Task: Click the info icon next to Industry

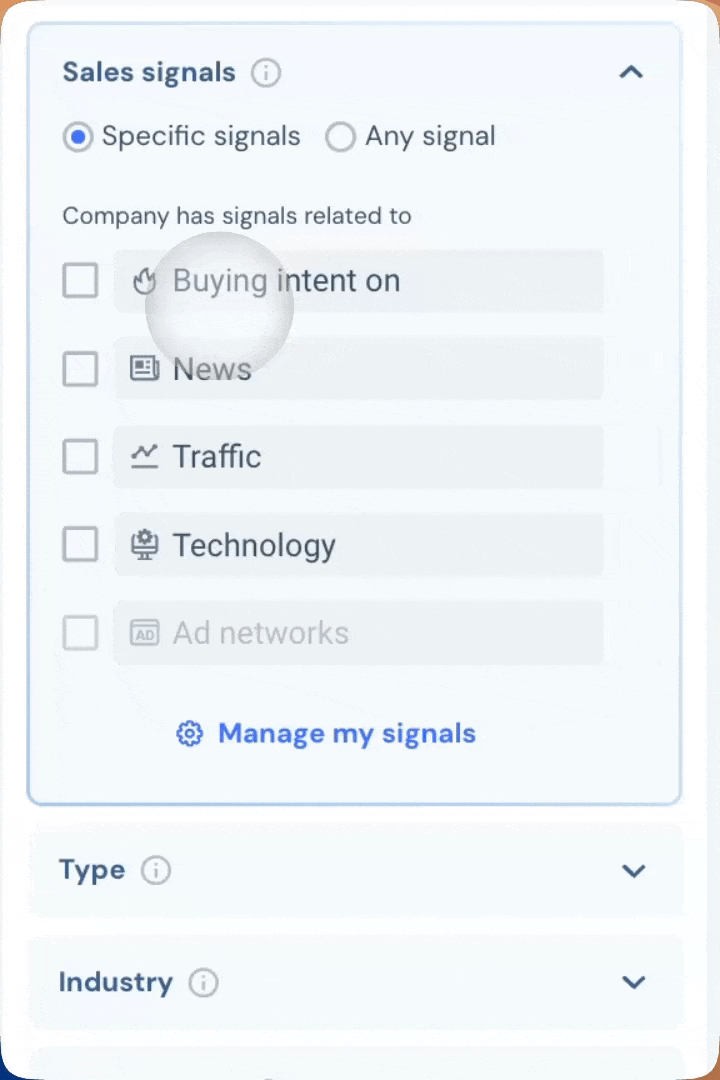Action: click(x=203, y=982)
